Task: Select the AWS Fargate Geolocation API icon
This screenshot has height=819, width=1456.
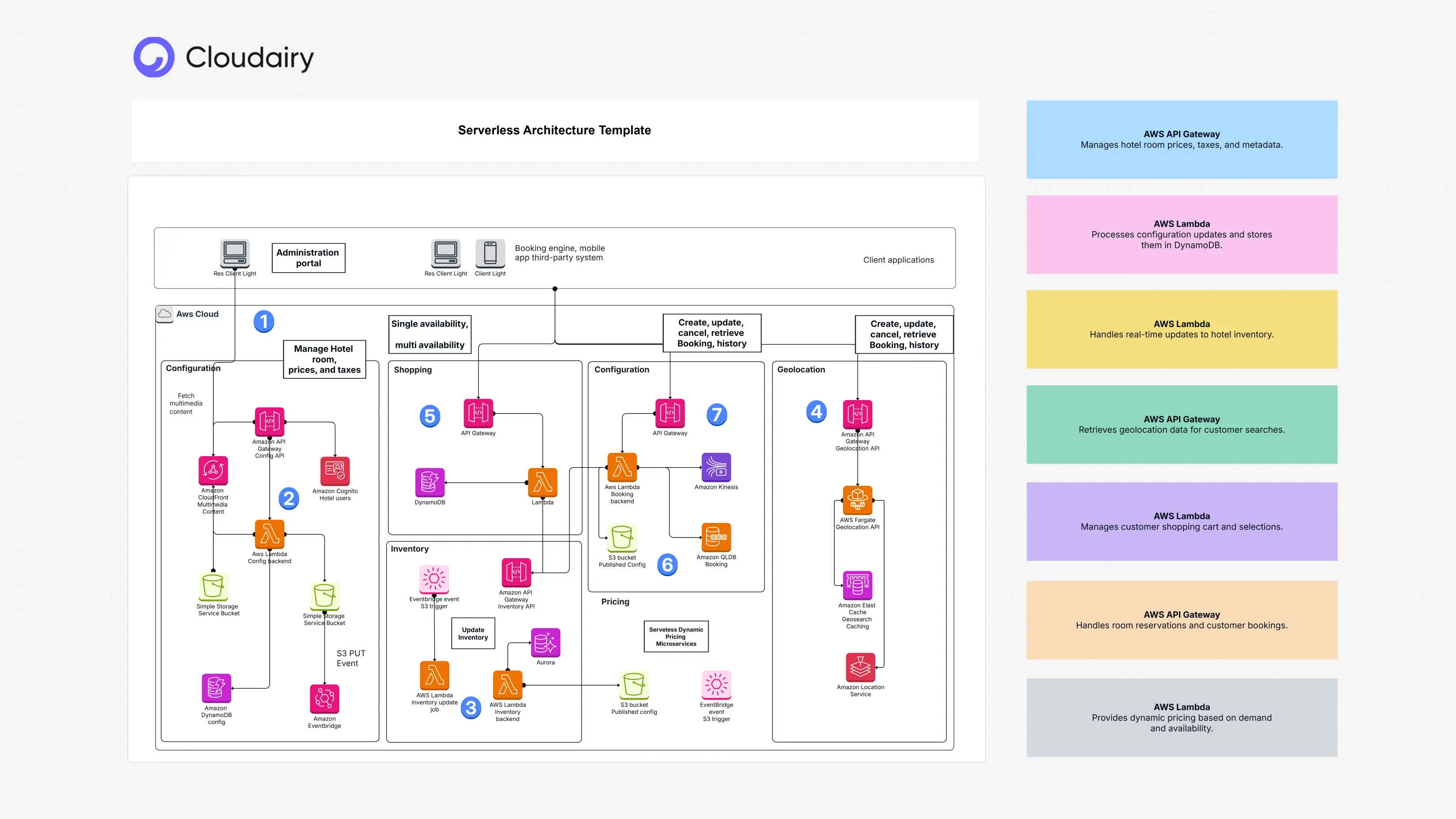Action: tap(857, 499)
